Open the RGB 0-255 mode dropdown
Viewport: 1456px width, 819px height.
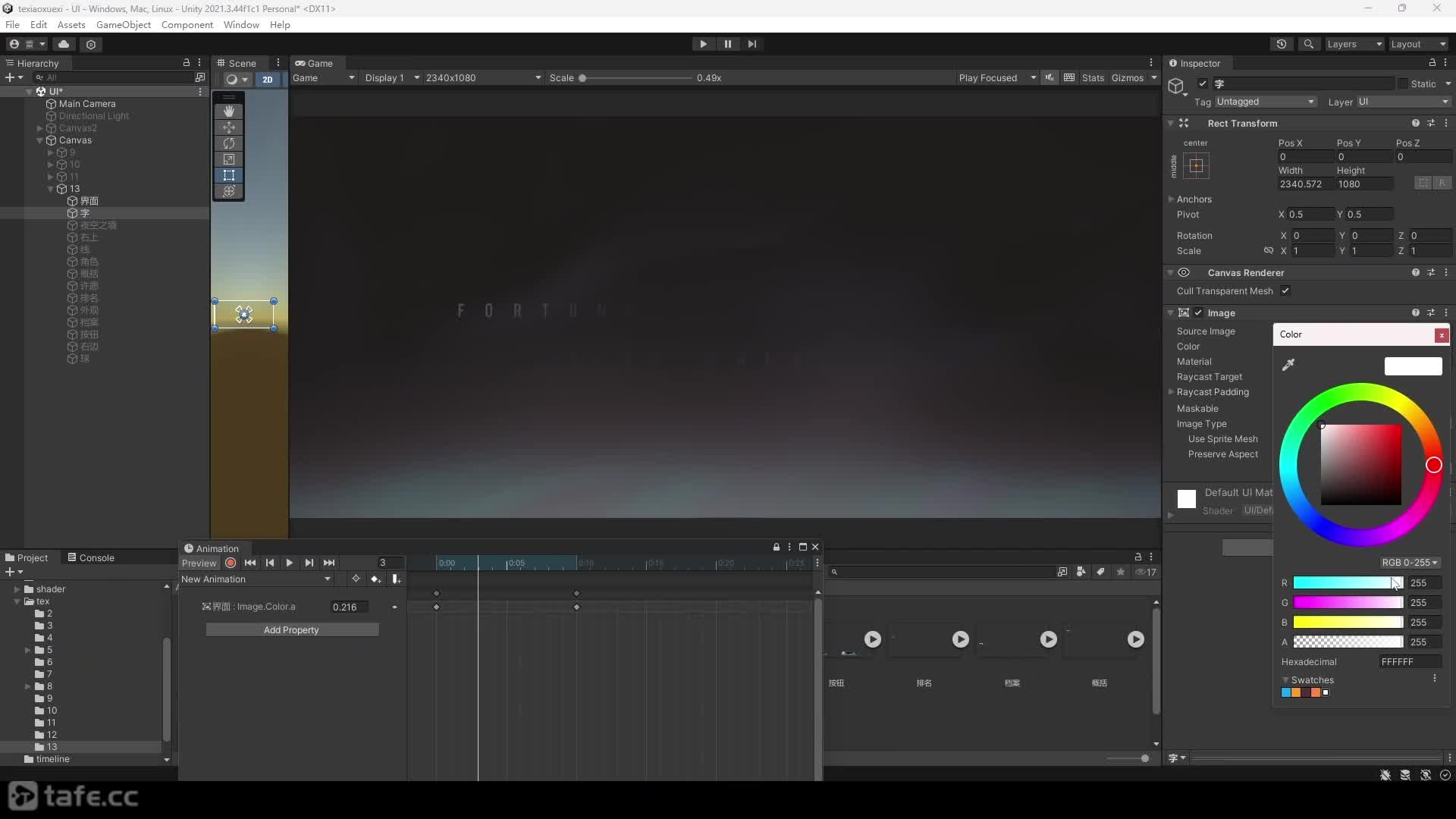tap(1410, 563)
